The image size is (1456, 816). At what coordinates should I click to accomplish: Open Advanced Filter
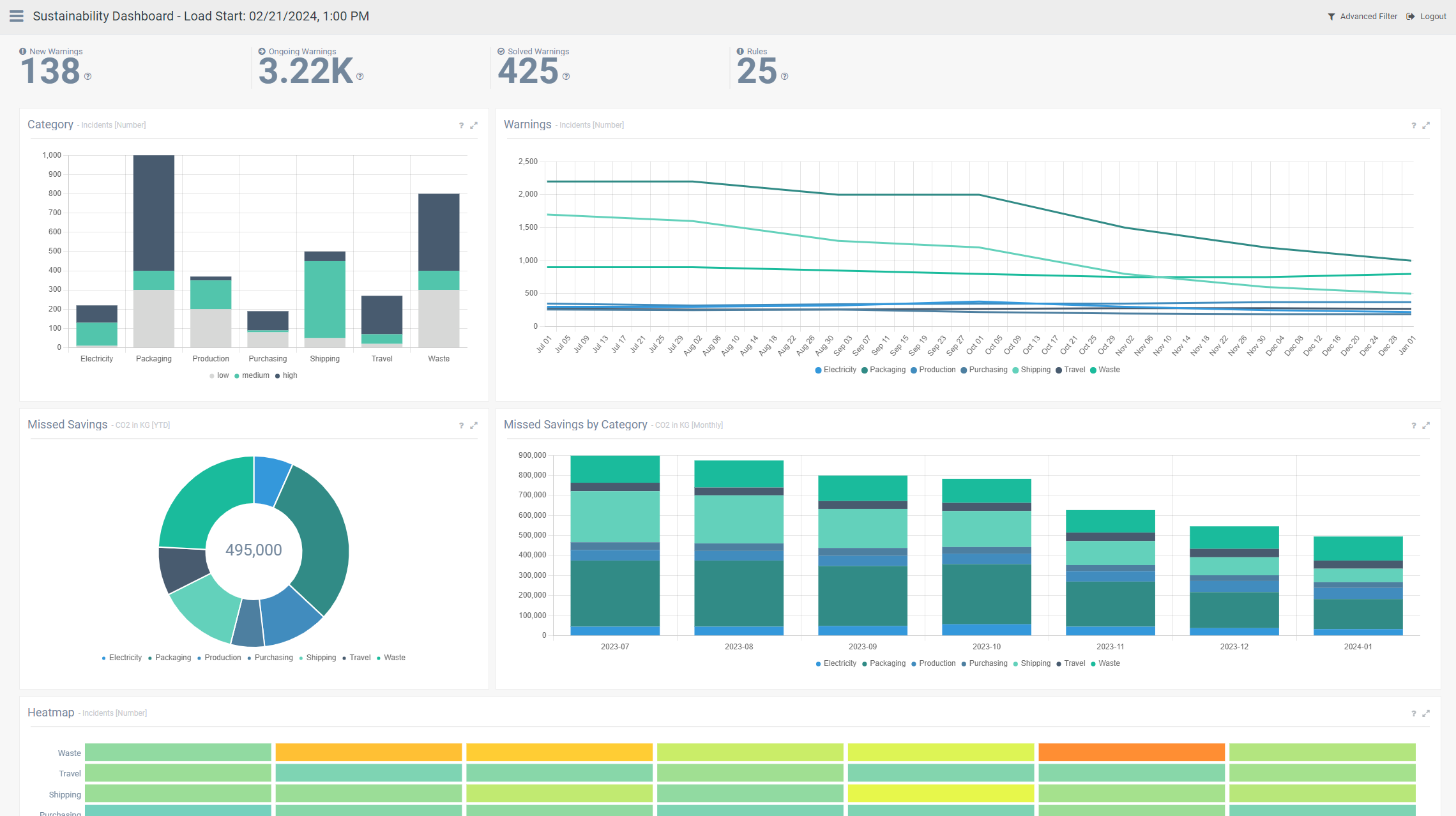click(1369, 16)
